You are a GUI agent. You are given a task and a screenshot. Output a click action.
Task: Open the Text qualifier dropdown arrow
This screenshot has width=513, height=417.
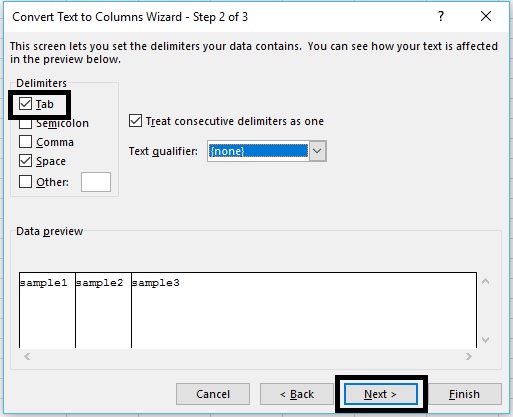(317, 151)
